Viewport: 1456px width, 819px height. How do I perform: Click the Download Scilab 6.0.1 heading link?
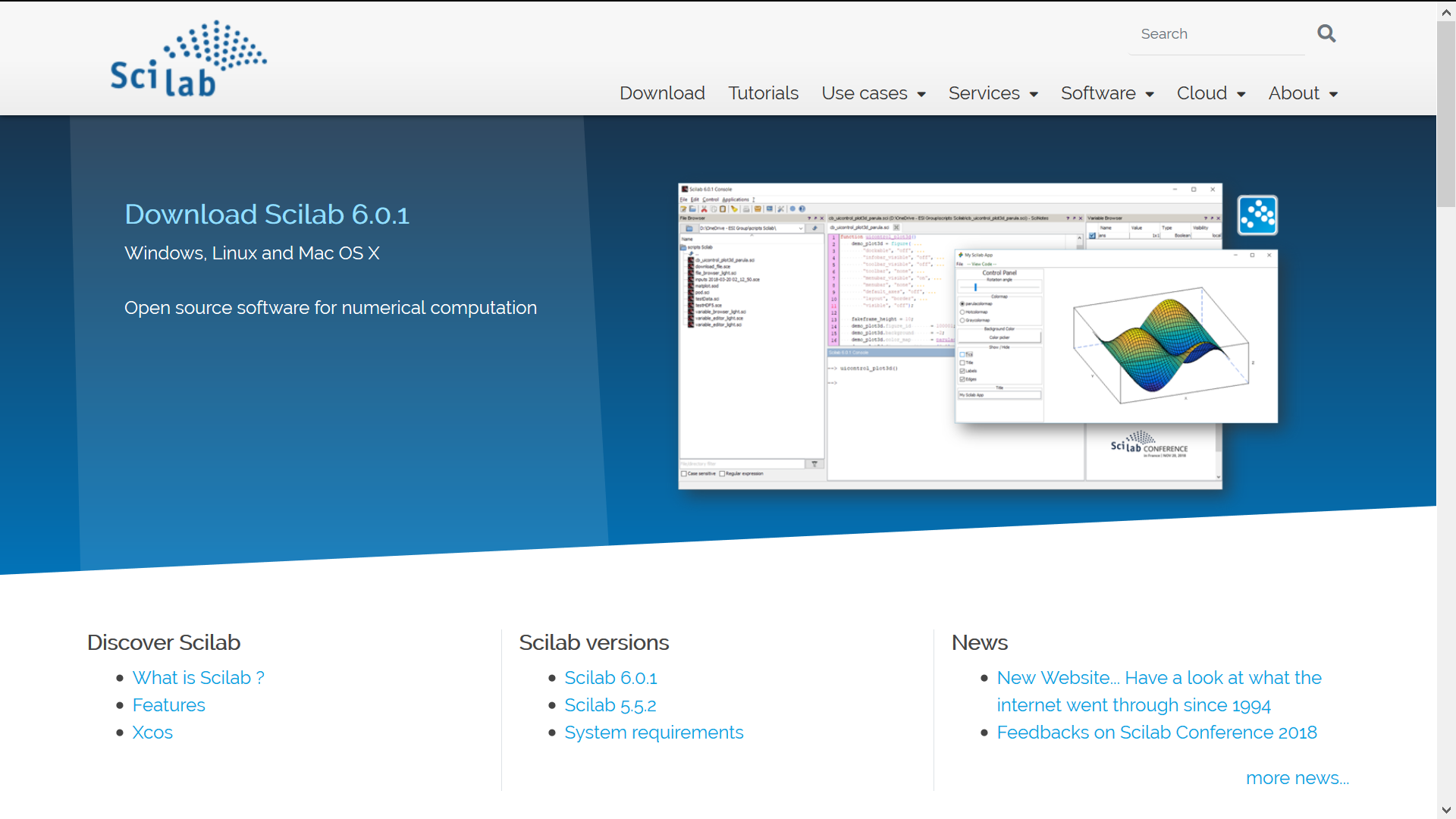[267, 215]
